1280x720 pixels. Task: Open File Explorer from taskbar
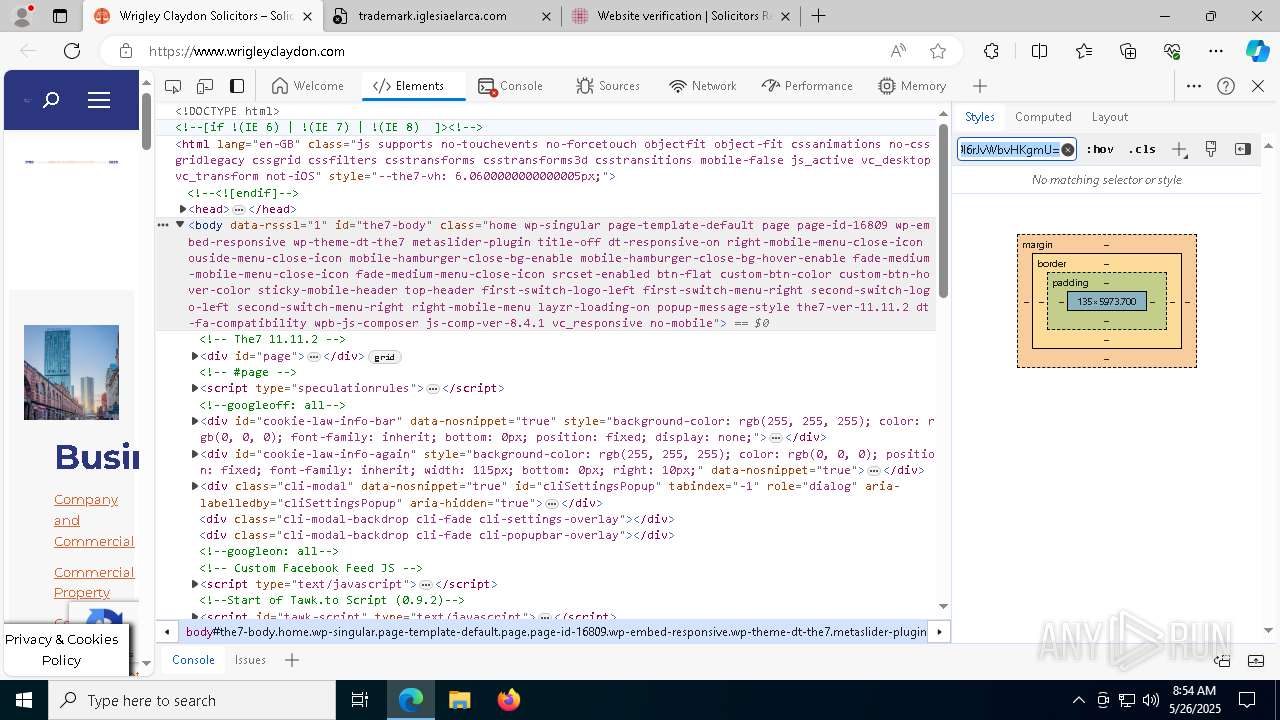(x=459, y=700)
